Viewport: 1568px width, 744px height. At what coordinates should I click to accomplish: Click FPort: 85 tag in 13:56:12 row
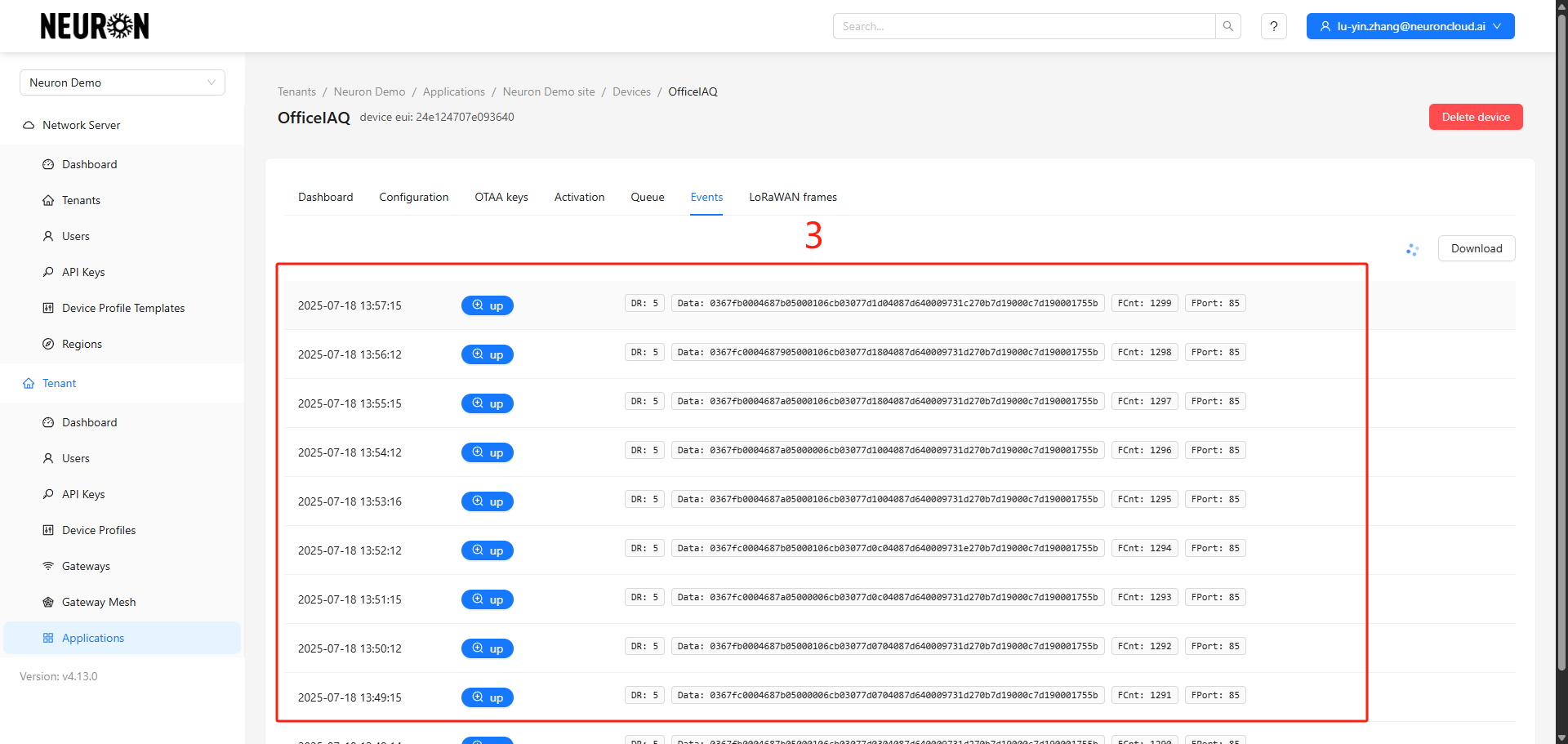[x=1215, y=352]
